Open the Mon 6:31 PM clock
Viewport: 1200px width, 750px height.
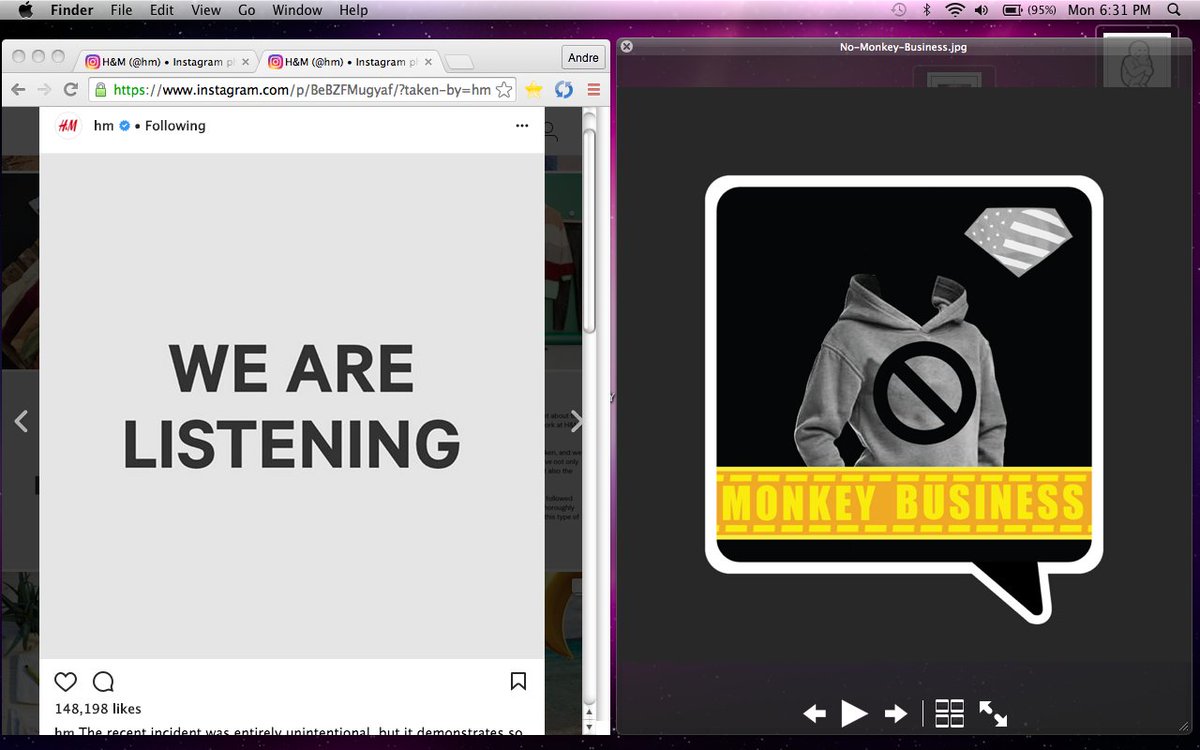(x=1109, y=10)
